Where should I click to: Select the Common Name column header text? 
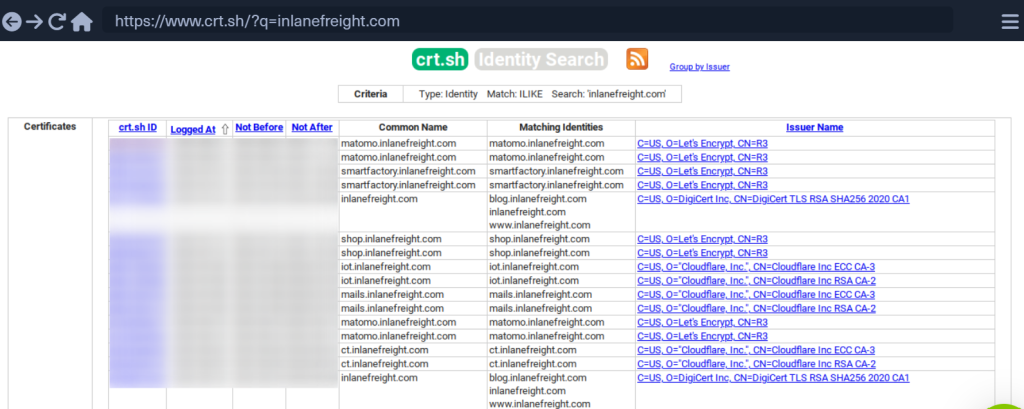[x=413, y=127]
